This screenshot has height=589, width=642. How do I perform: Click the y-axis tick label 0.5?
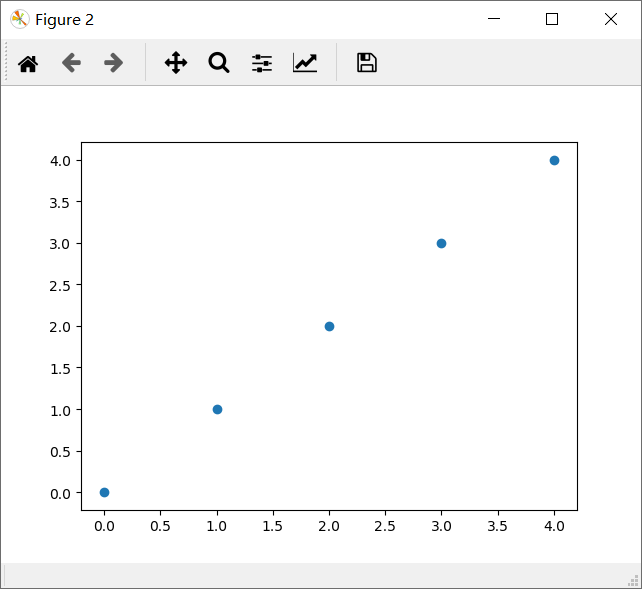(x=60, y=452)
